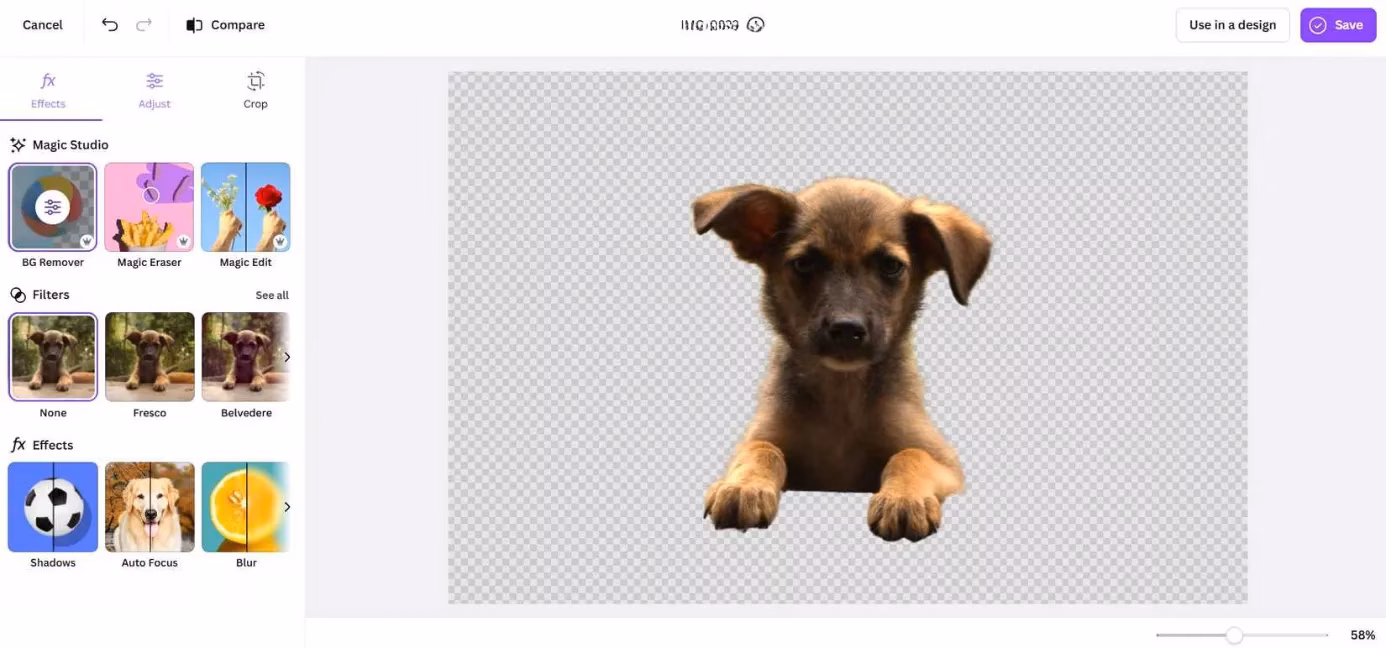Switch to the Adjust tab
The width and height of the screenshot is (1386, 648).
tap(154, 90)
